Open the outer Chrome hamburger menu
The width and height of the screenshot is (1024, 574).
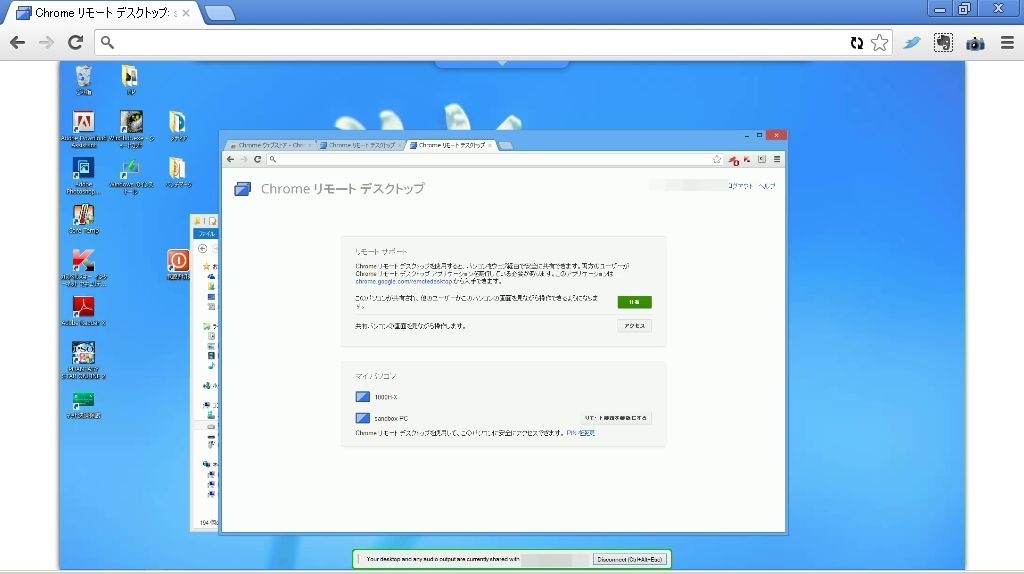1007,43
